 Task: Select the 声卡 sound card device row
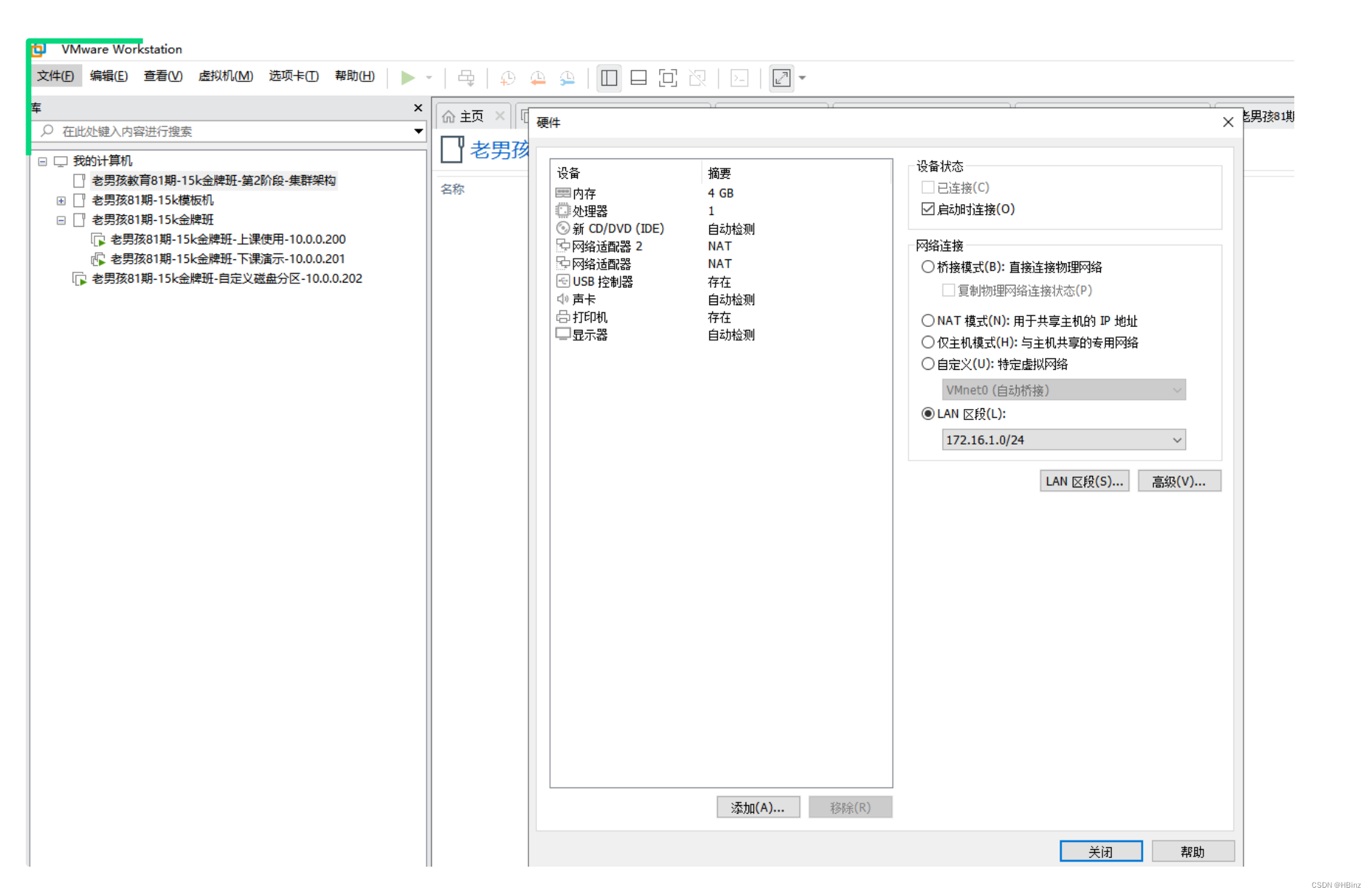[721, 299]
